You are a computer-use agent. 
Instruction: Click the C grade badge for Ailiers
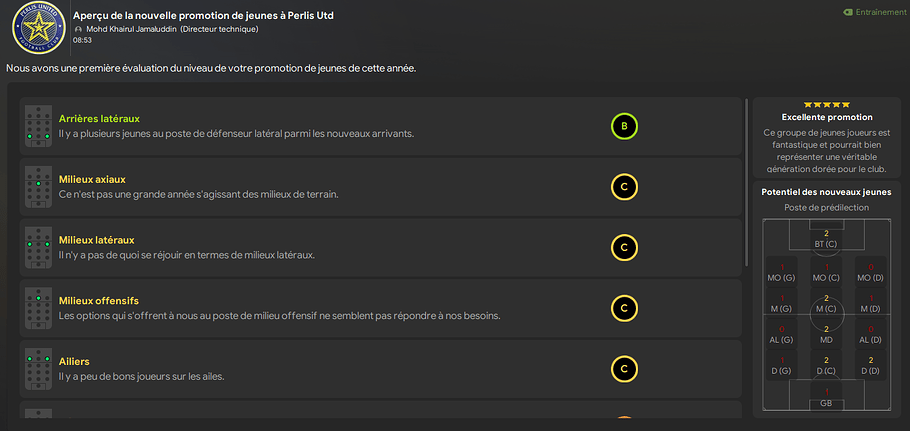(x=624, y=369)
